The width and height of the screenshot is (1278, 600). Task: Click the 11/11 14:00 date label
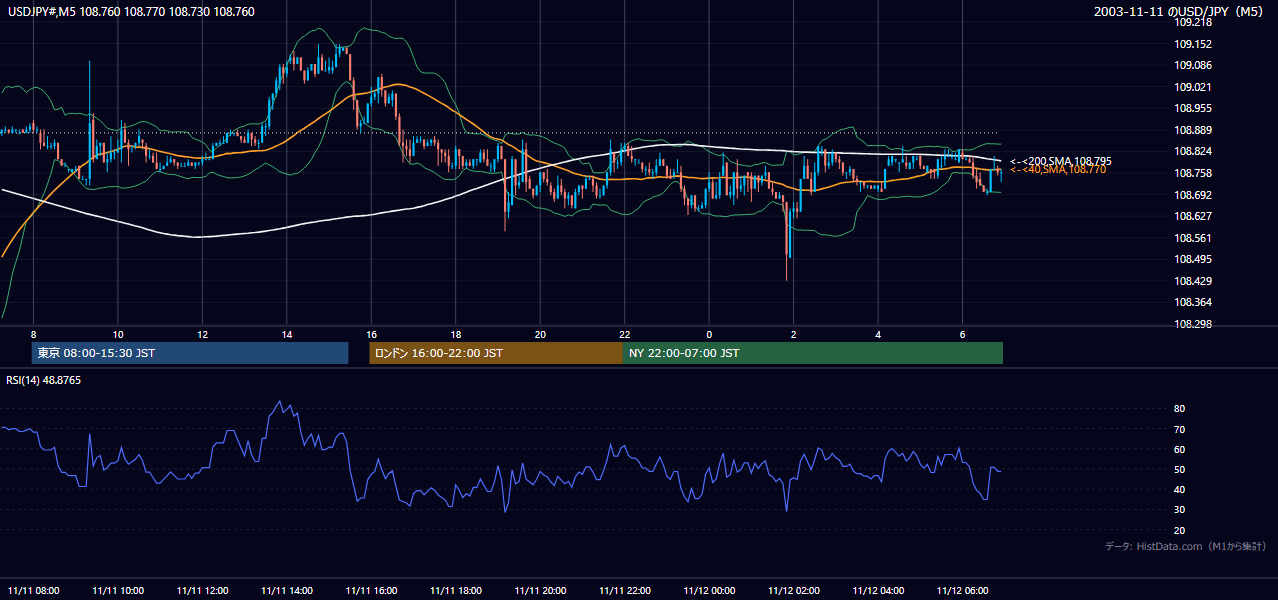[x=287, y=590]
